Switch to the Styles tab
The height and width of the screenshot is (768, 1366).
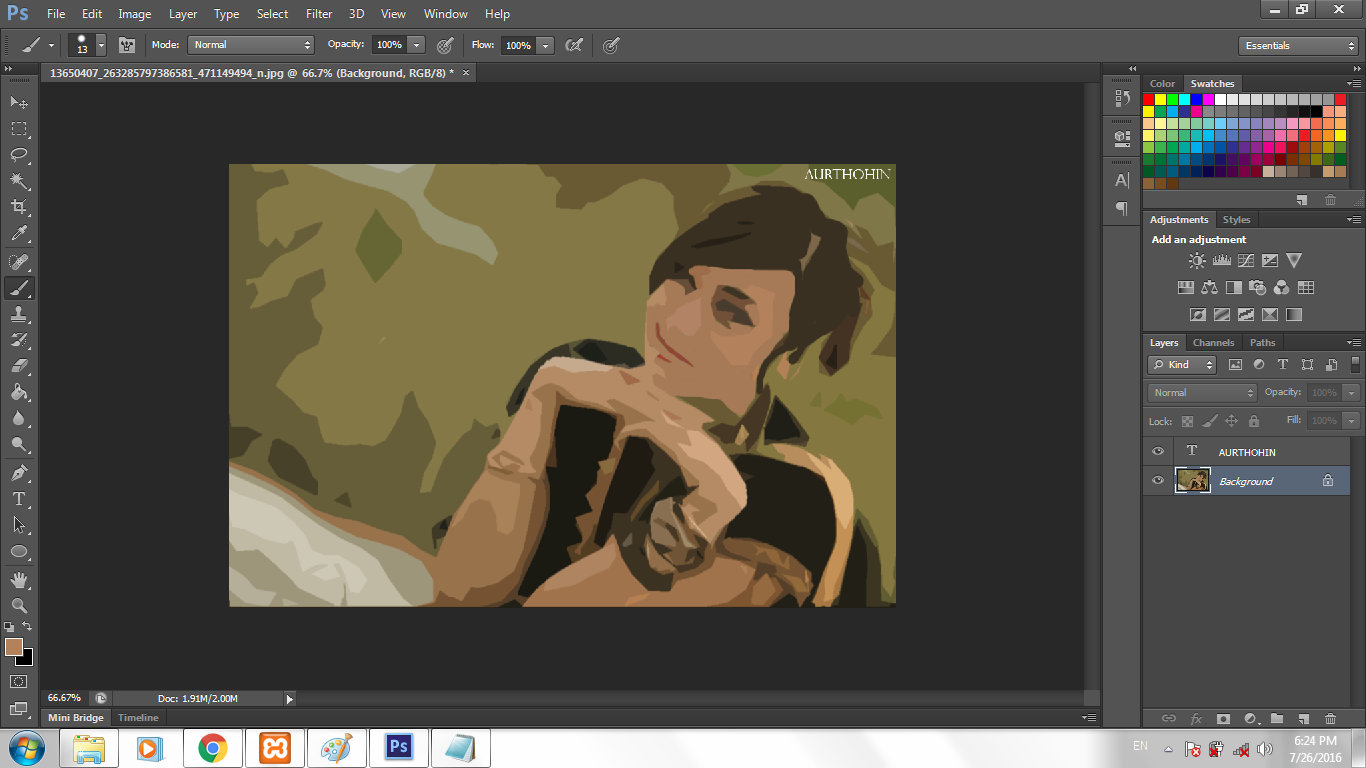point(1237,220)
